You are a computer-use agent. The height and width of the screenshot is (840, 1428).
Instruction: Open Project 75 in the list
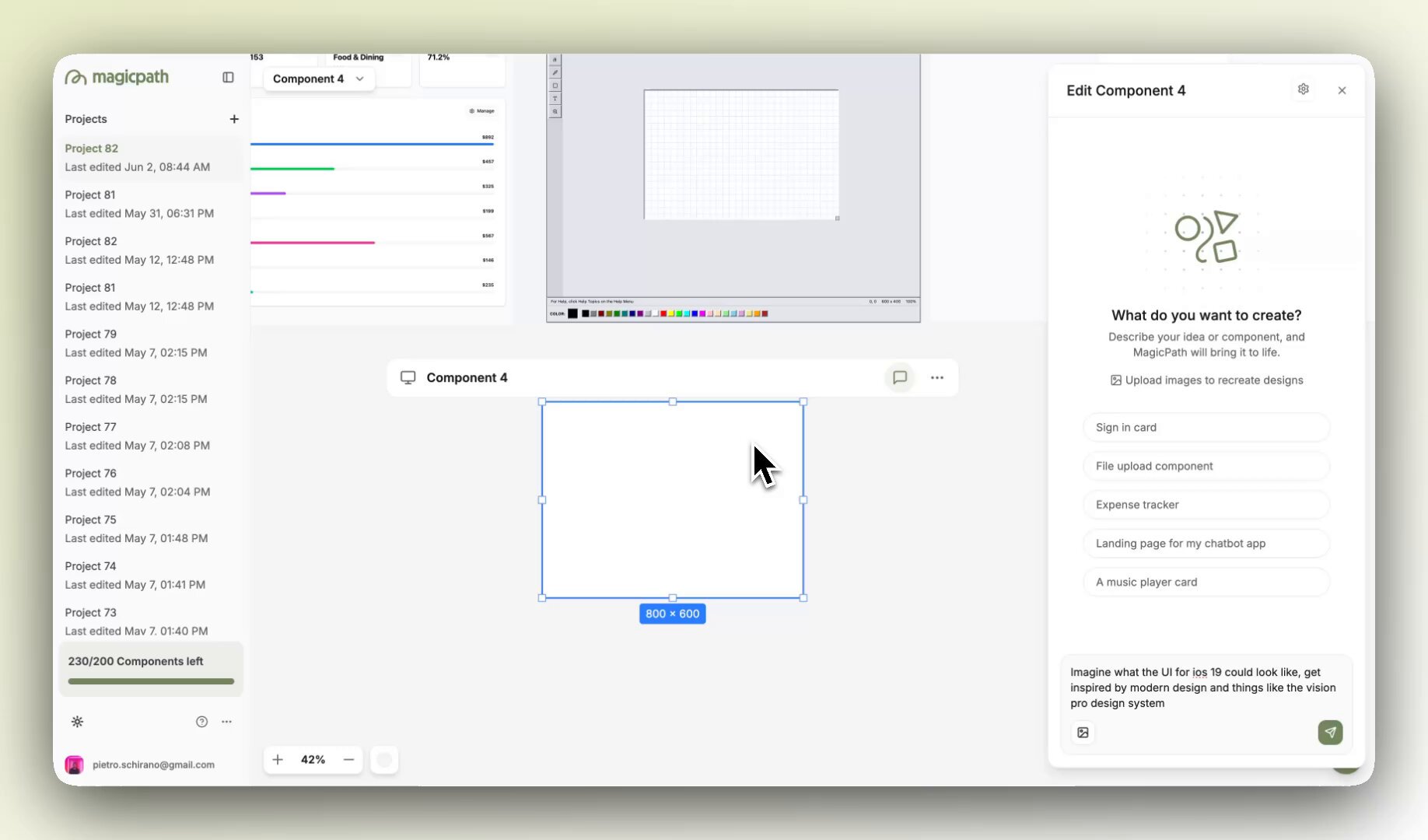[150, 529]
